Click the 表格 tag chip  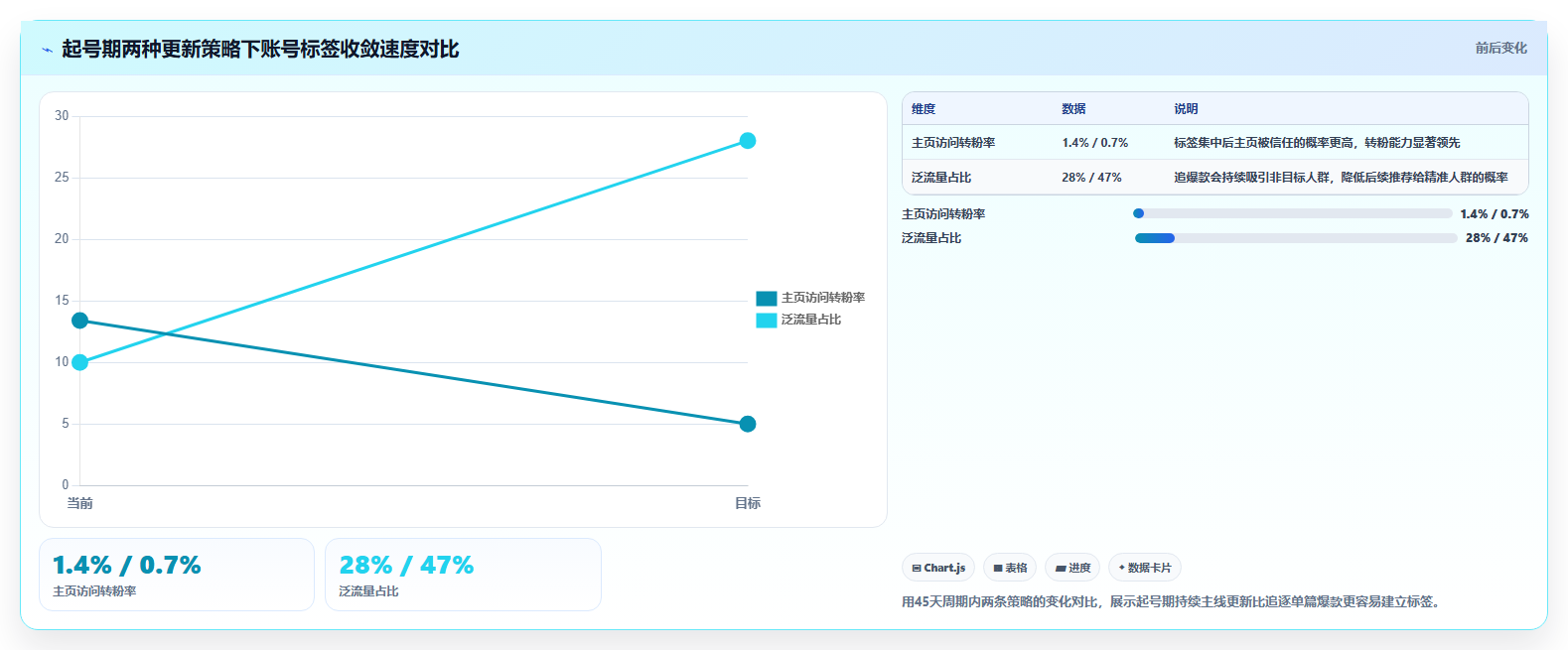(1010, 568)
